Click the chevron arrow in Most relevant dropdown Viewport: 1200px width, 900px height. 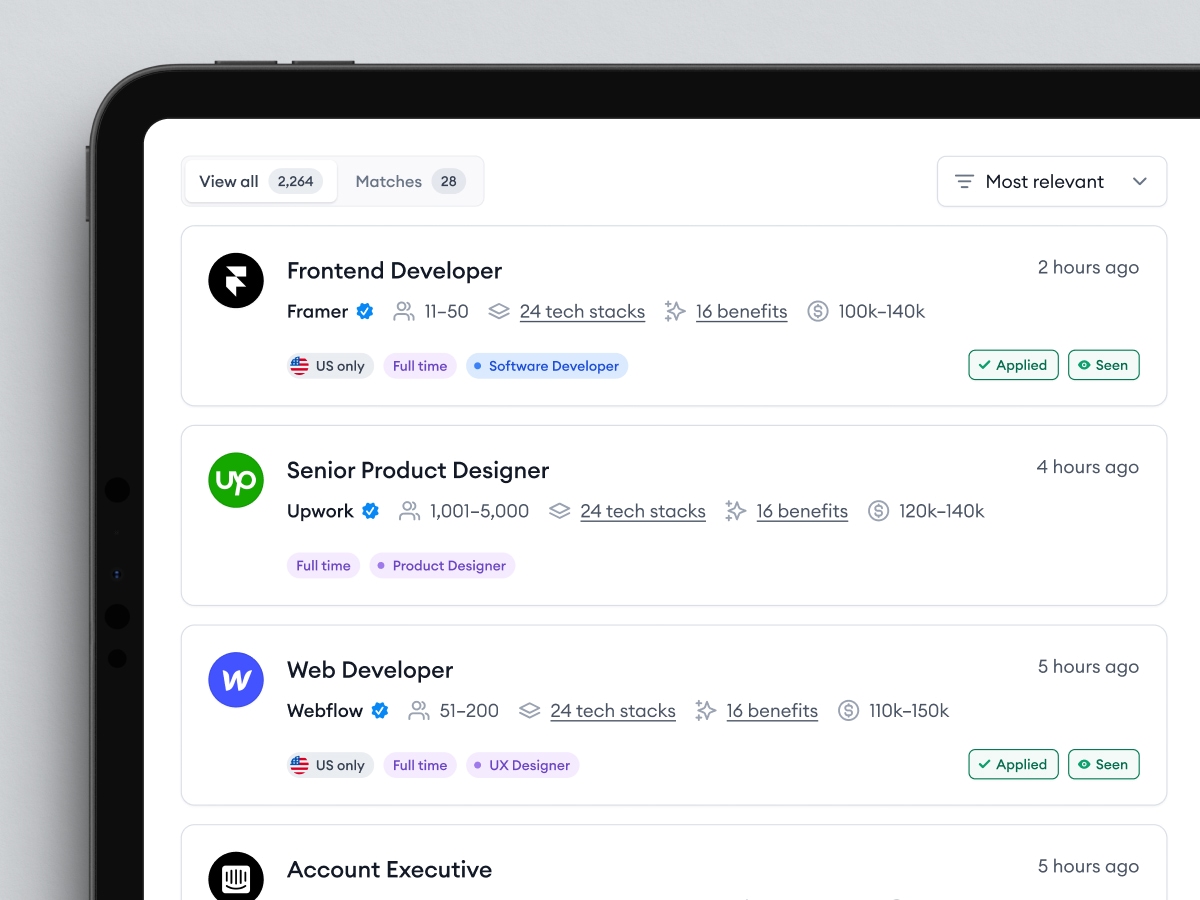[1139, 181]
